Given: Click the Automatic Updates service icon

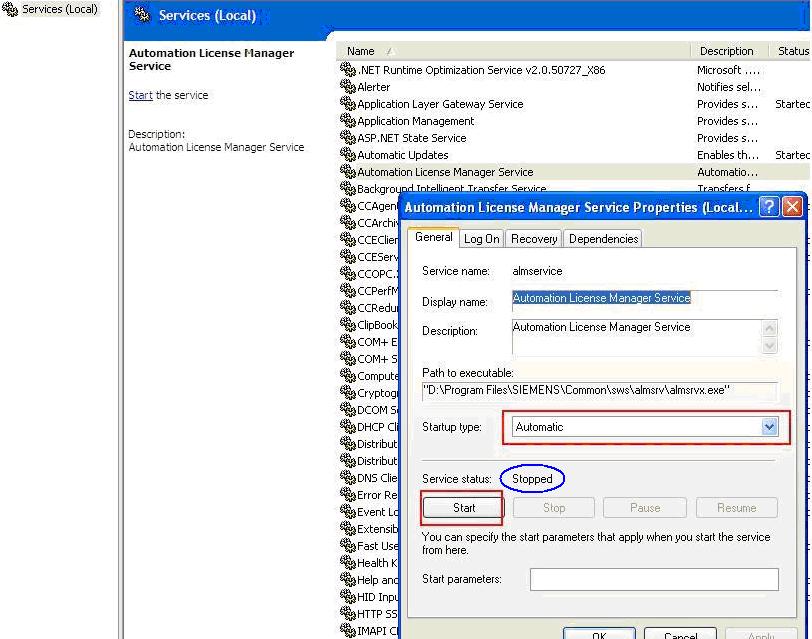Looking at the screenshot, I should point(347,154).
